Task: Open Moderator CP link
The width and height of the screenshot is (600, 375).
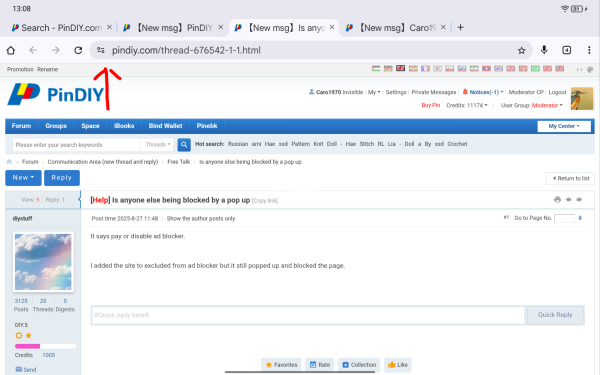Action: [x=526, y=92]
